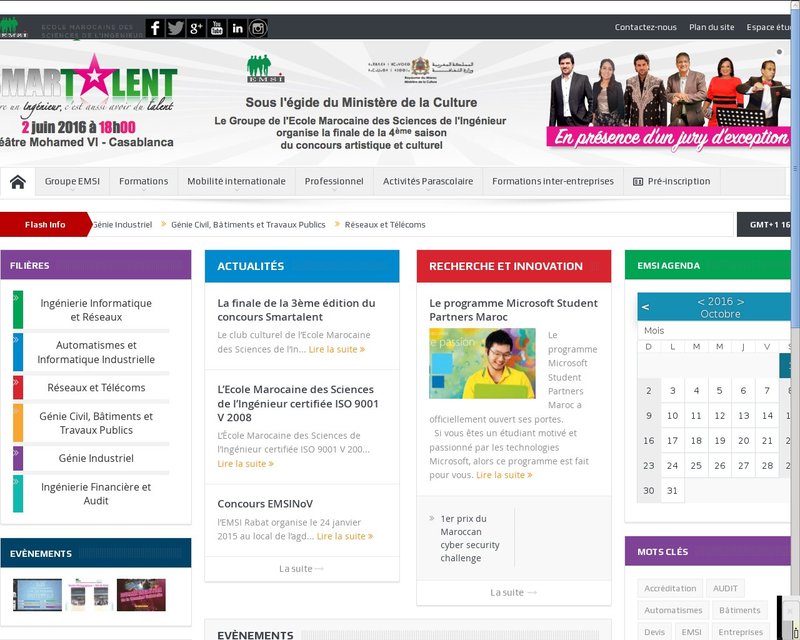Image resolution: width=800 pixels, height=640 pixels.
Task: Click Génie Civil, Bâtiments ticker link
Action: [x=248, y=225]
